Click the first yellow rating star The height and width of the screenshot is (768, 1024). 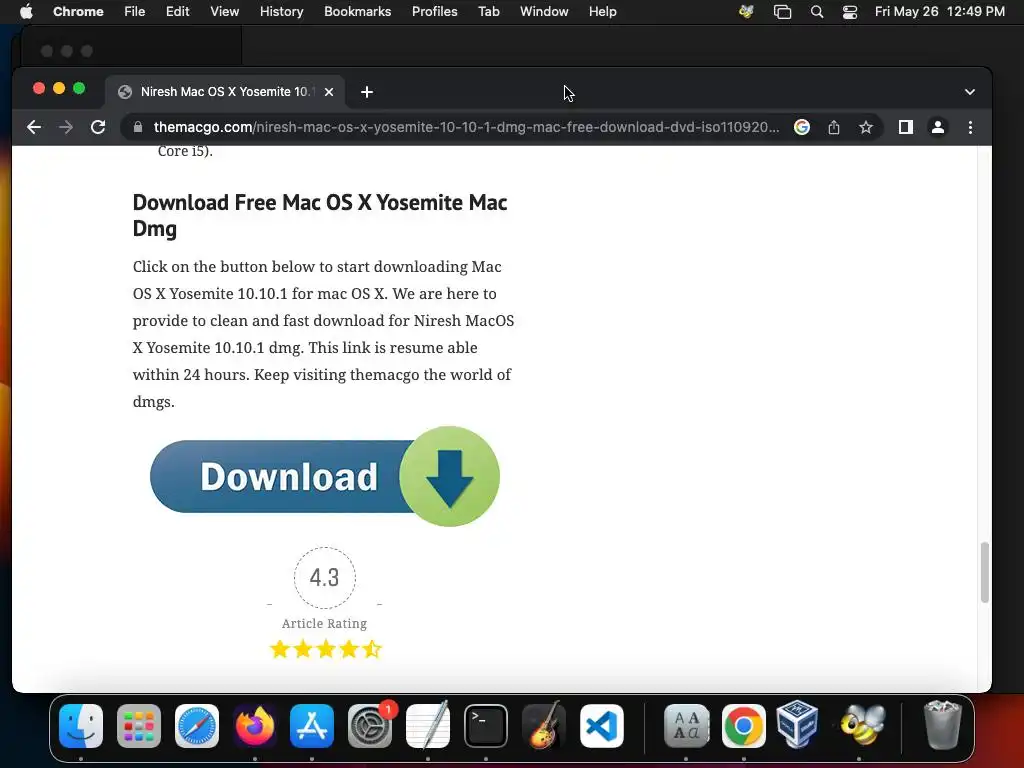click(280, 649)
